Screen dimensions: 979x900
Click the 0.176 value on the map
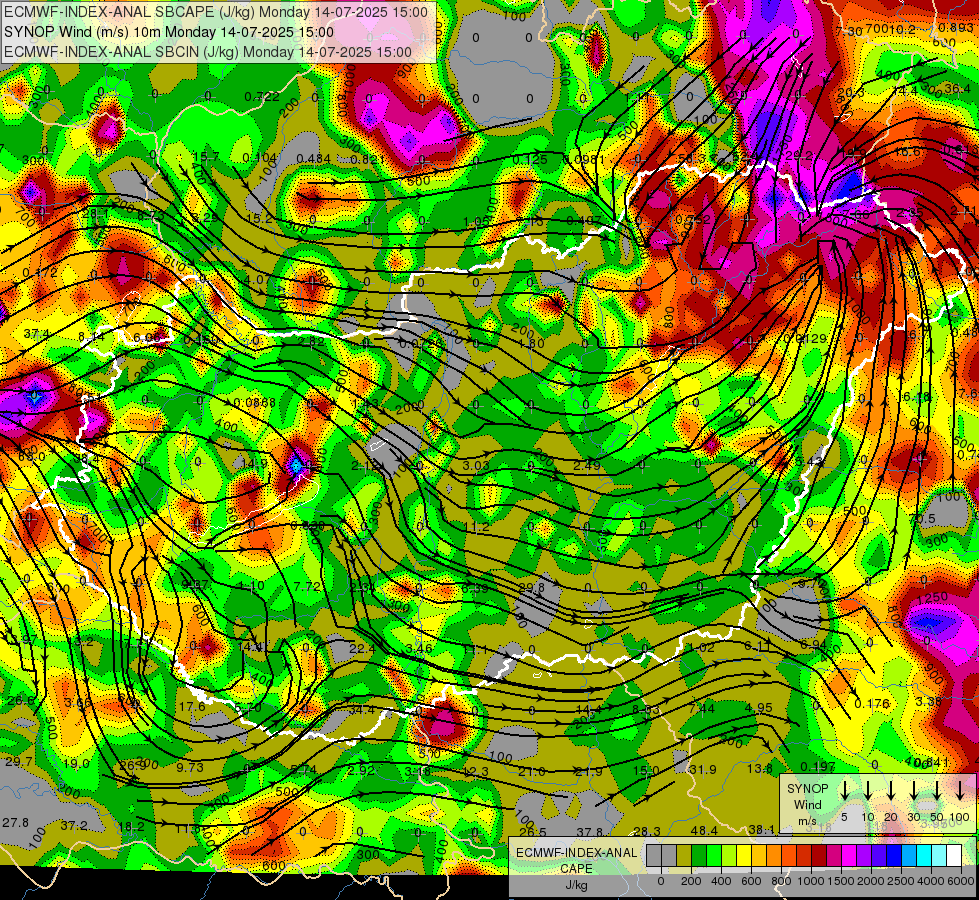872,703
